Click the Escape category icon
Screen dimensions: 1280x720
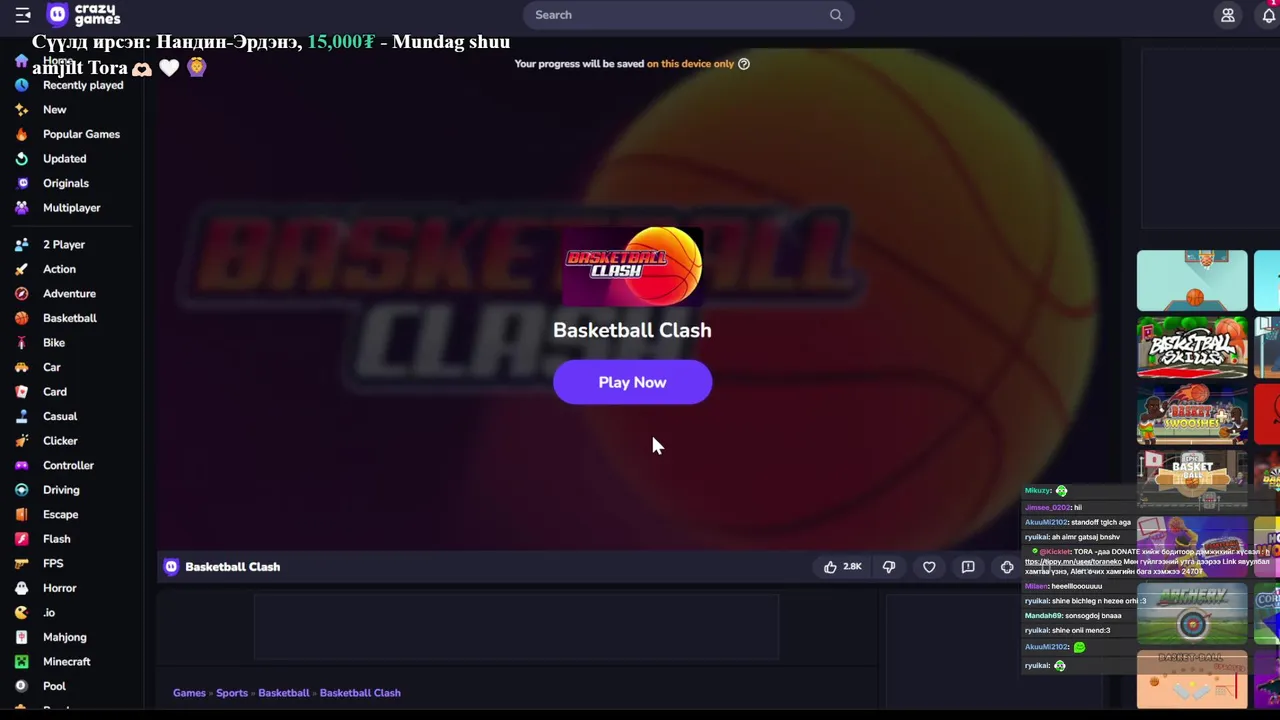click(21, 514)
